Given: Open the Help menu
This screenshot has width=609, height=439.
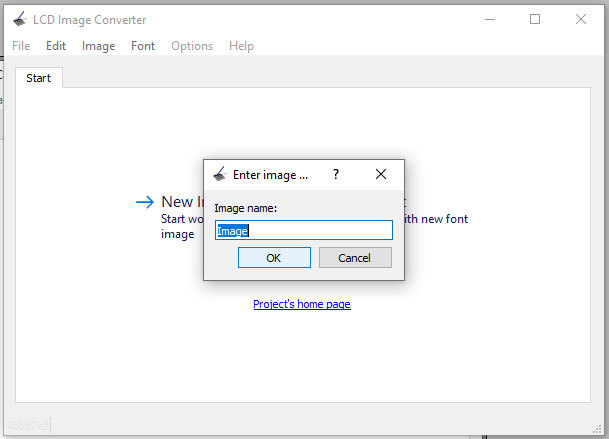Looking at the screenshot, I should click(x=241, y=46).
